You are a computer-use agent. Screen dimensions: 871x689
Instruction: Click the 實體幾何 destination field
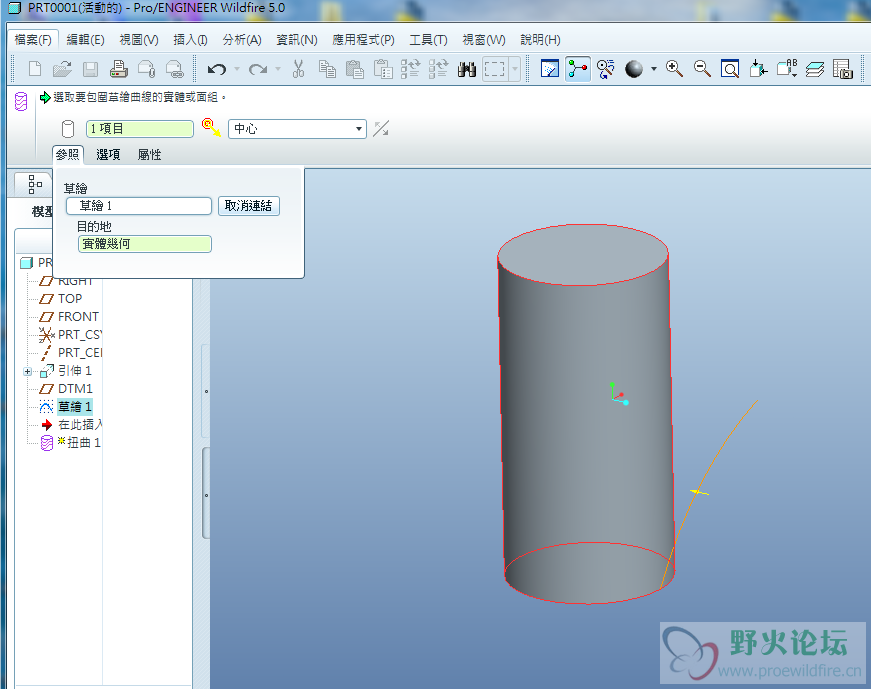pos(145,244)
